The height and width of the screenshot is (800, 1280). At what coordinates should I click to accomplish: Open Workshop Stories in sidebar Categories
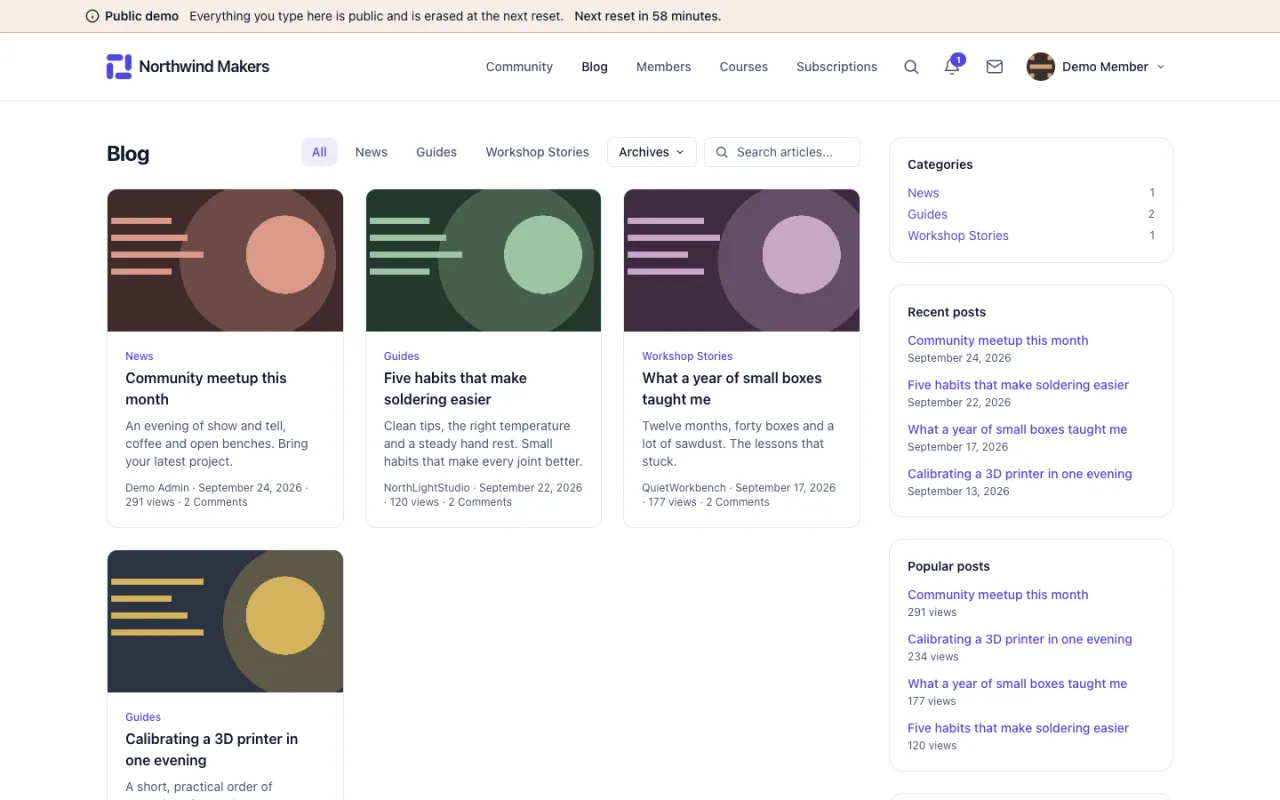point(958,236)
